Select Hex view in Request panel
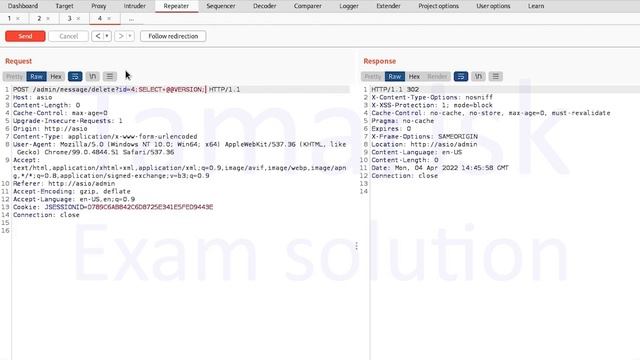 tap(56, 76)
